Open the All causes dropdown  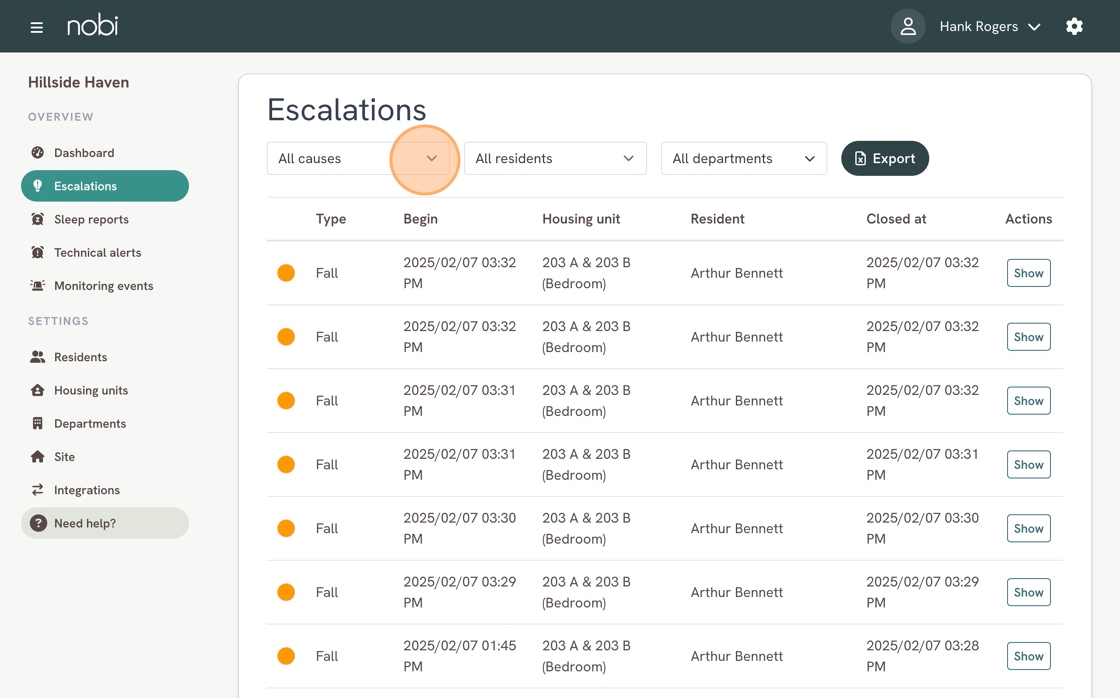pyautogui.click(x=358, y=159)
